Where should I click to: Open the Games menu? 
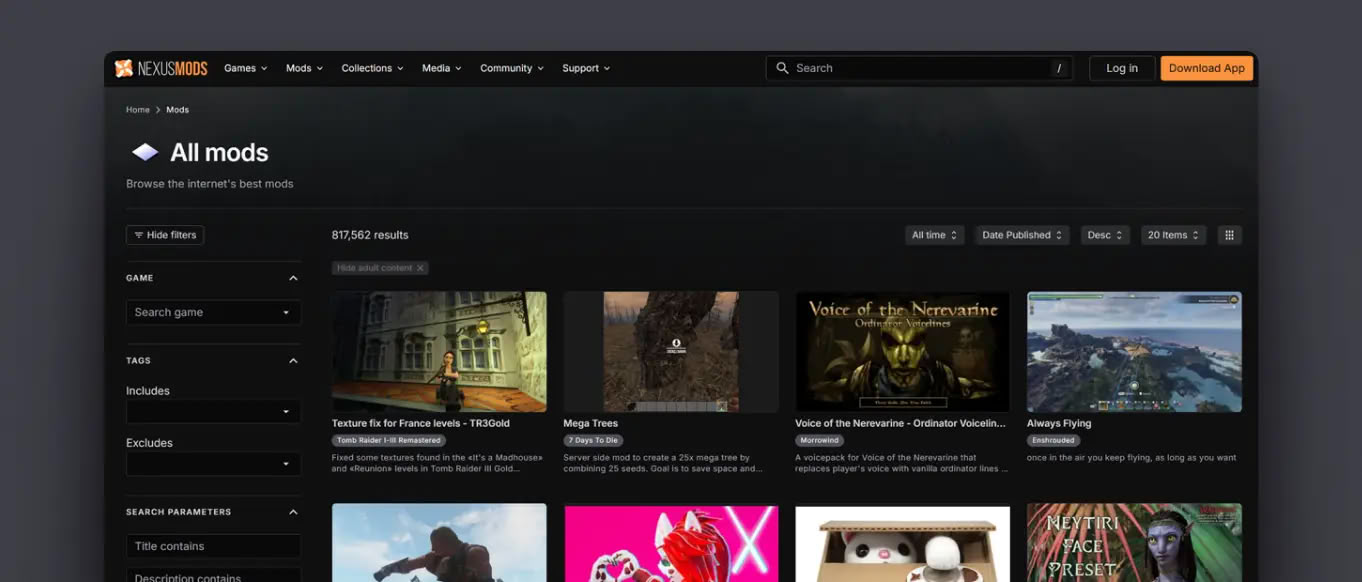[x=245, y=68]
